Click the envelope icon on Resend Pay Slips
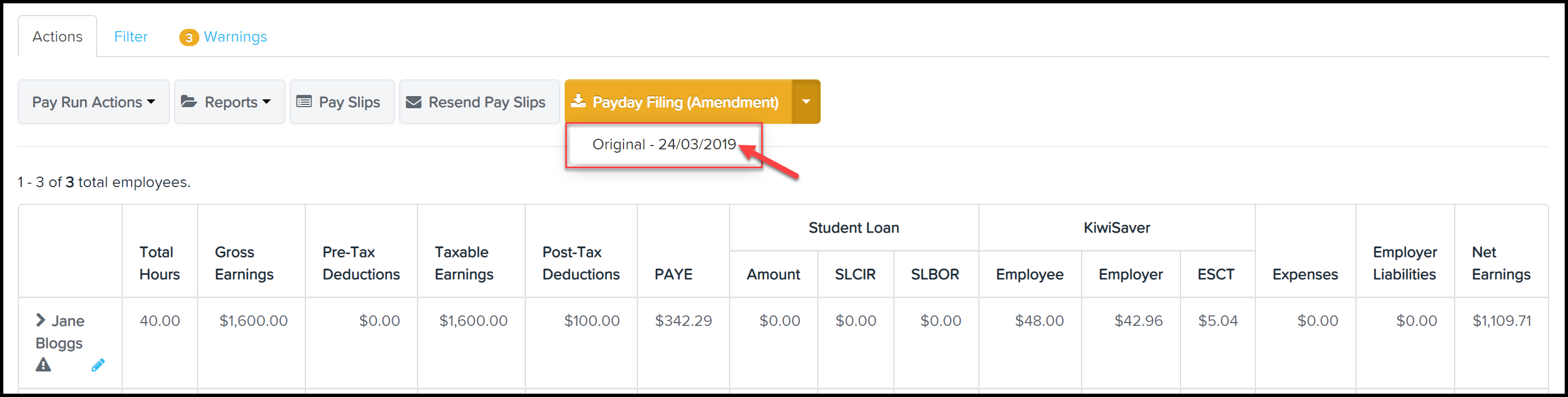 (x=414, y=102)
